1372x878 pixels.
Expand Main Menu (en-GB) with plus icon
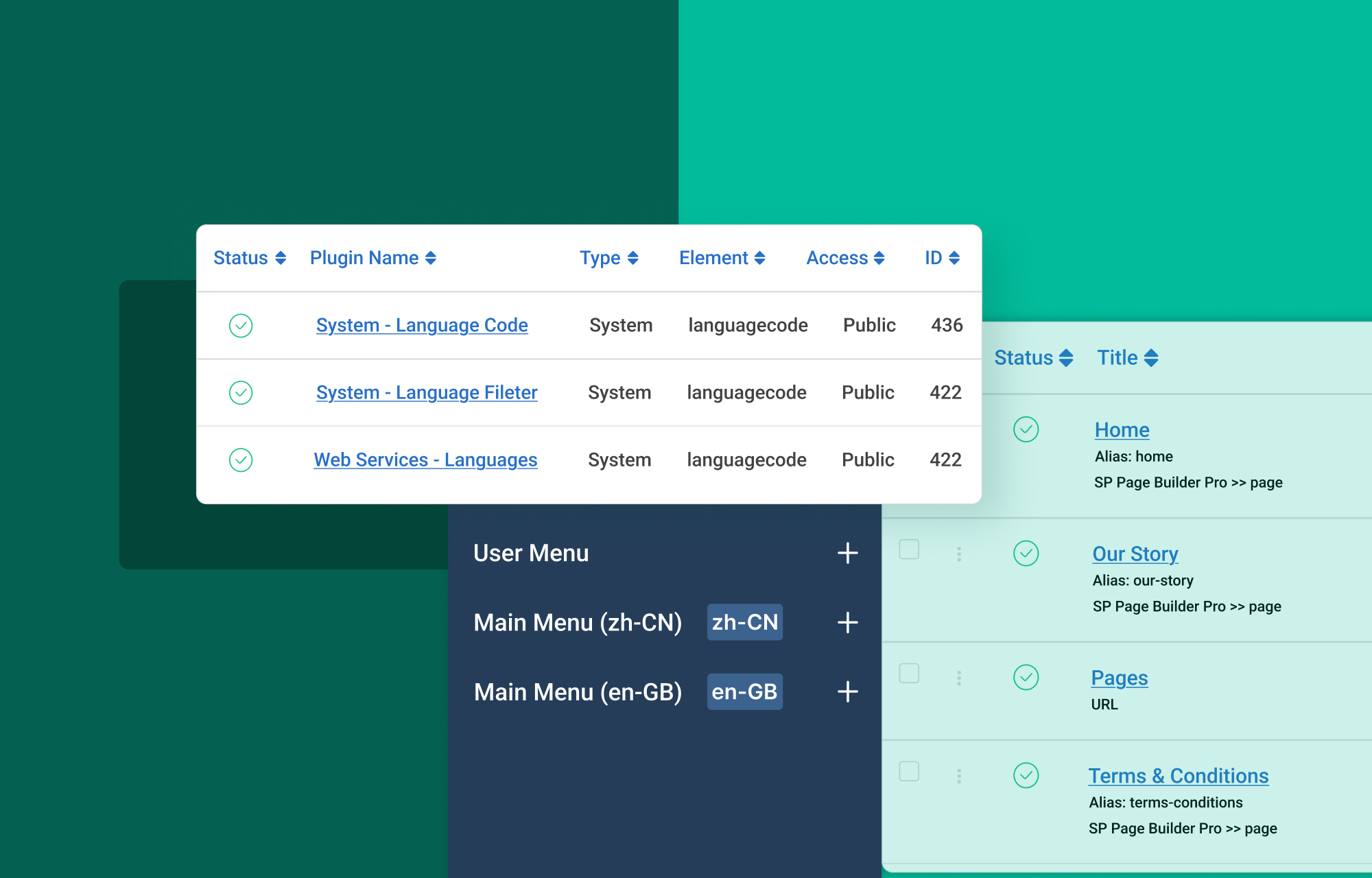pyautogui.click(x=848, y=691)
